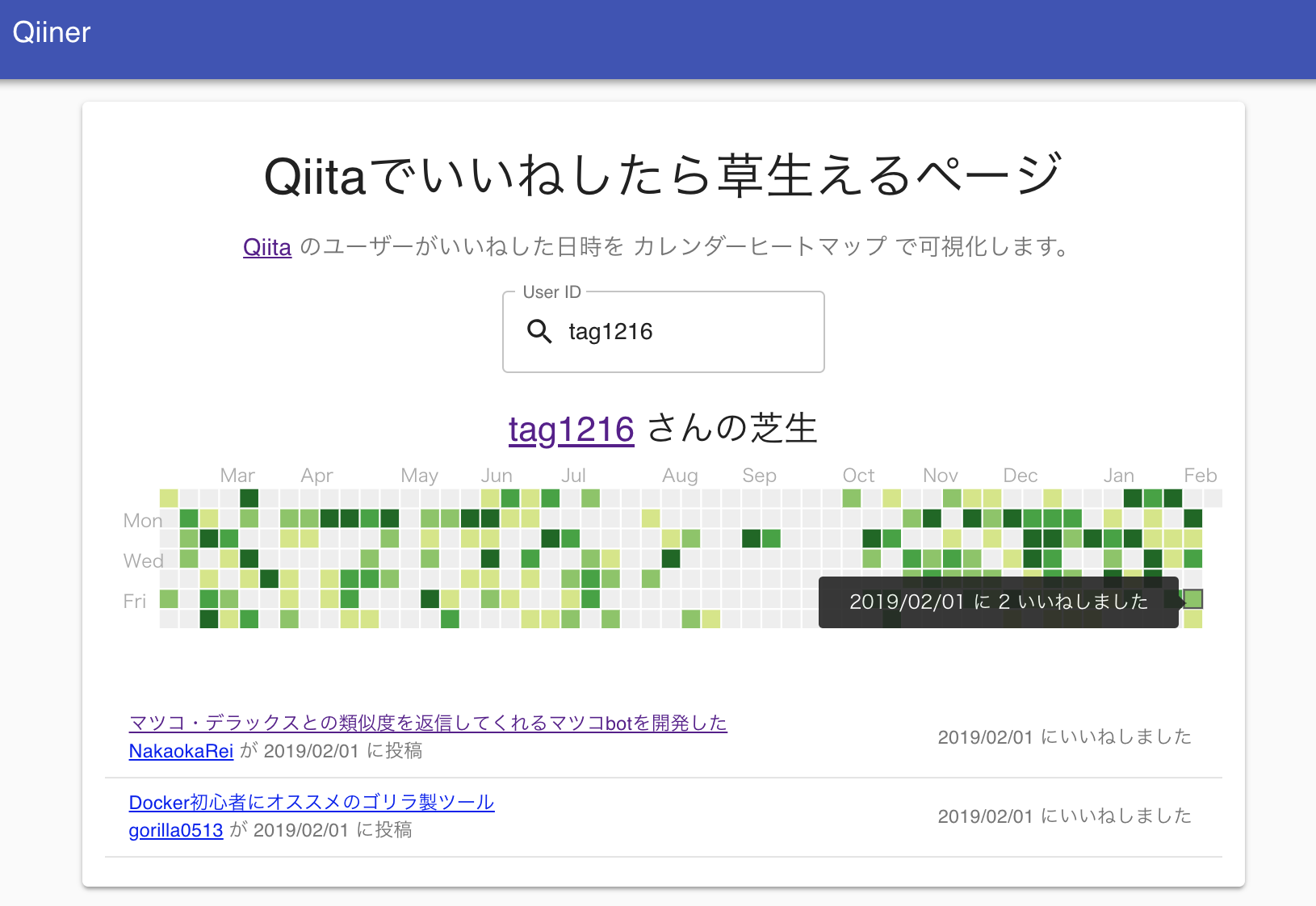Viewport: 1316px width, 906px height.
Task: Open the NakaokaRei author link
Action: [x=181, y=751]
